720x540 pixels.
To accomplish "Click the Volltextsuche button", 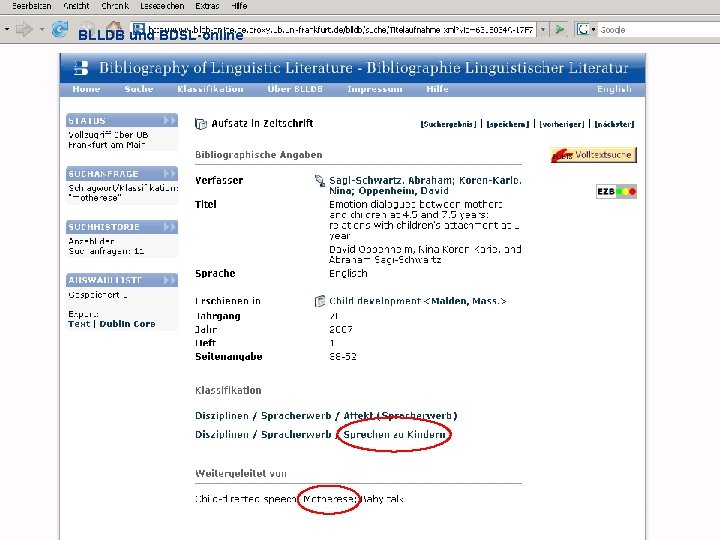I will pyautogui.click(x=593, y=155).
